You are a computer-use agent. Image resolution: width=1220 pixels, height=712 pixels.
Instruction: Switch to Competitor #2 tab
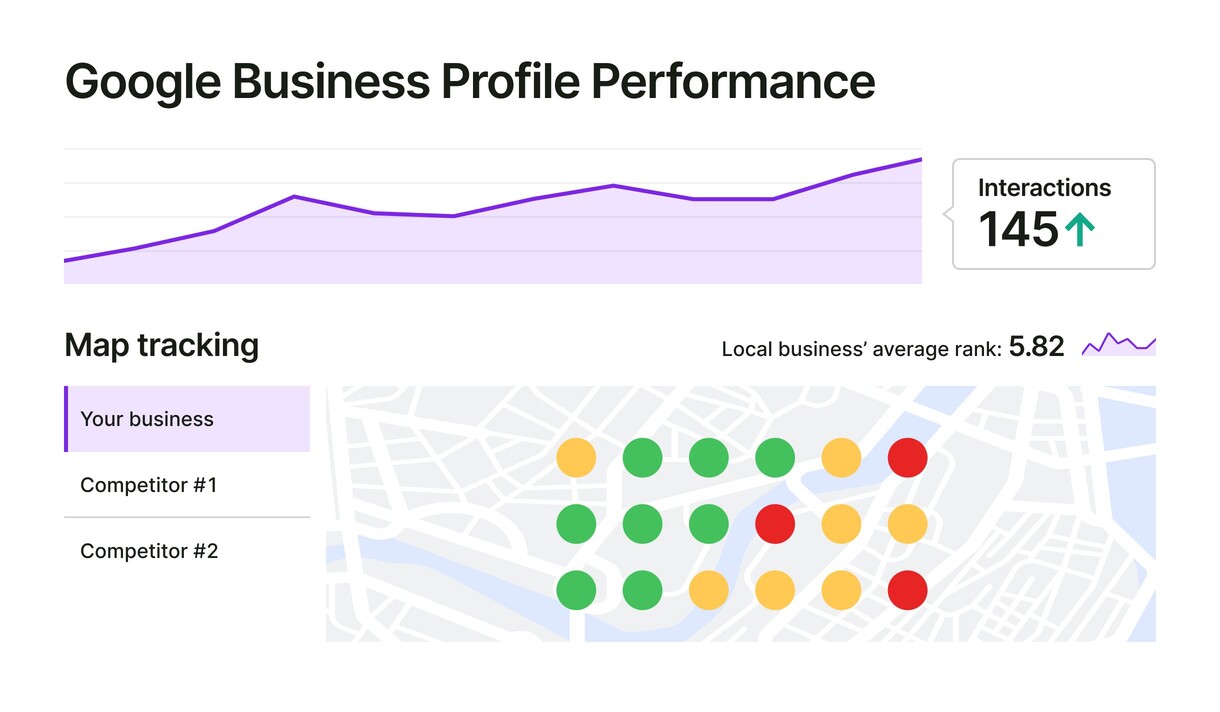point(187,551)
